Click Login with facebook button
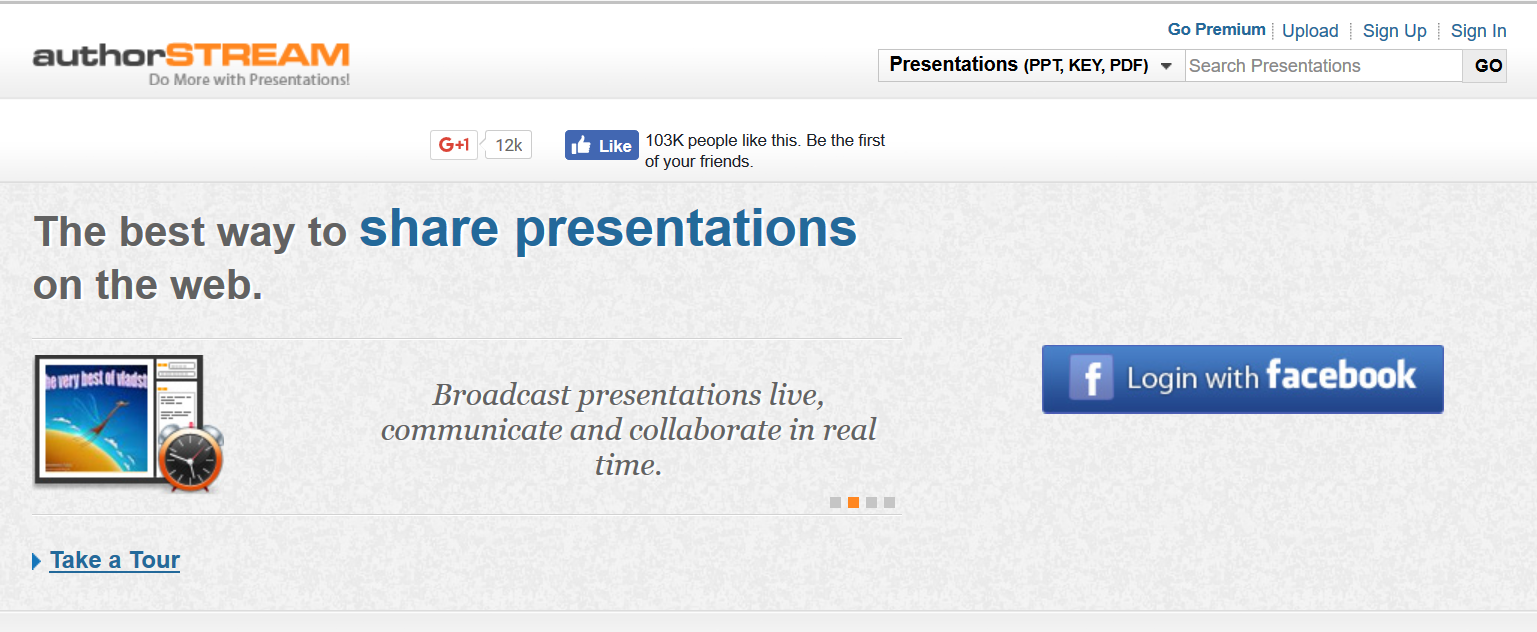The height and width of the screenshot is (632, 1537). 1243,379
